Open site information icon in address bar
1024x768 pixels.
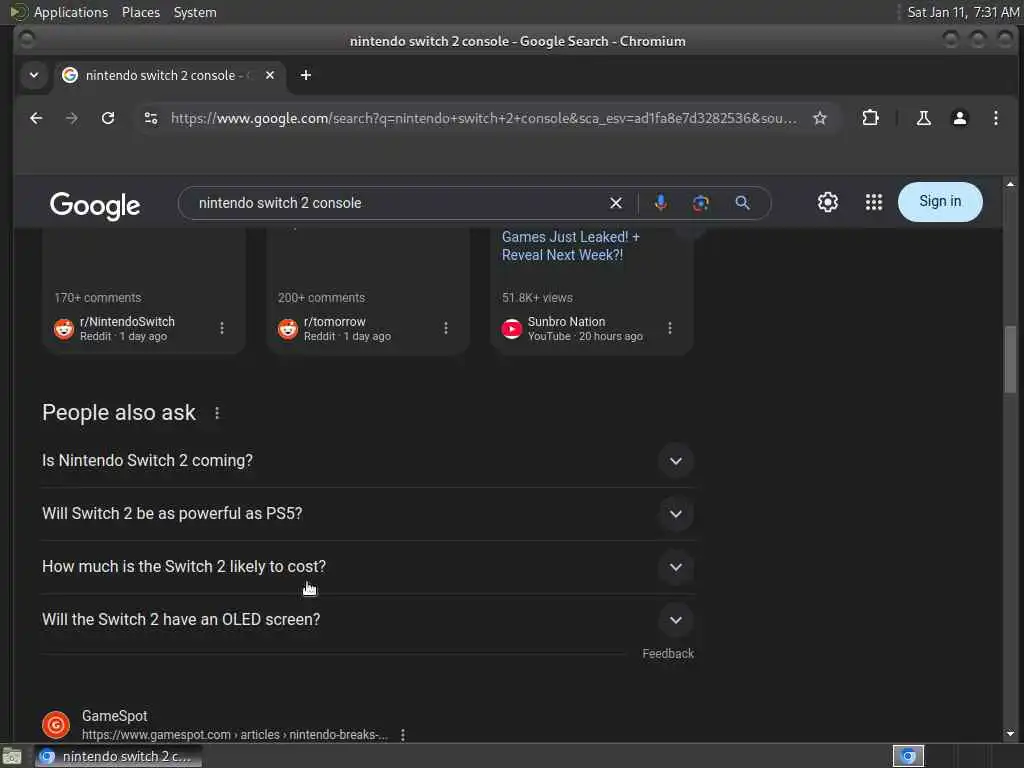[151, 118]
